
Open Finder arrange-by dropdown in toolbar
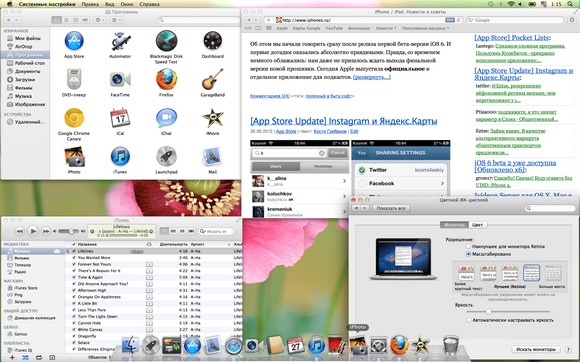pyautogui.click(x=117, y=20)
